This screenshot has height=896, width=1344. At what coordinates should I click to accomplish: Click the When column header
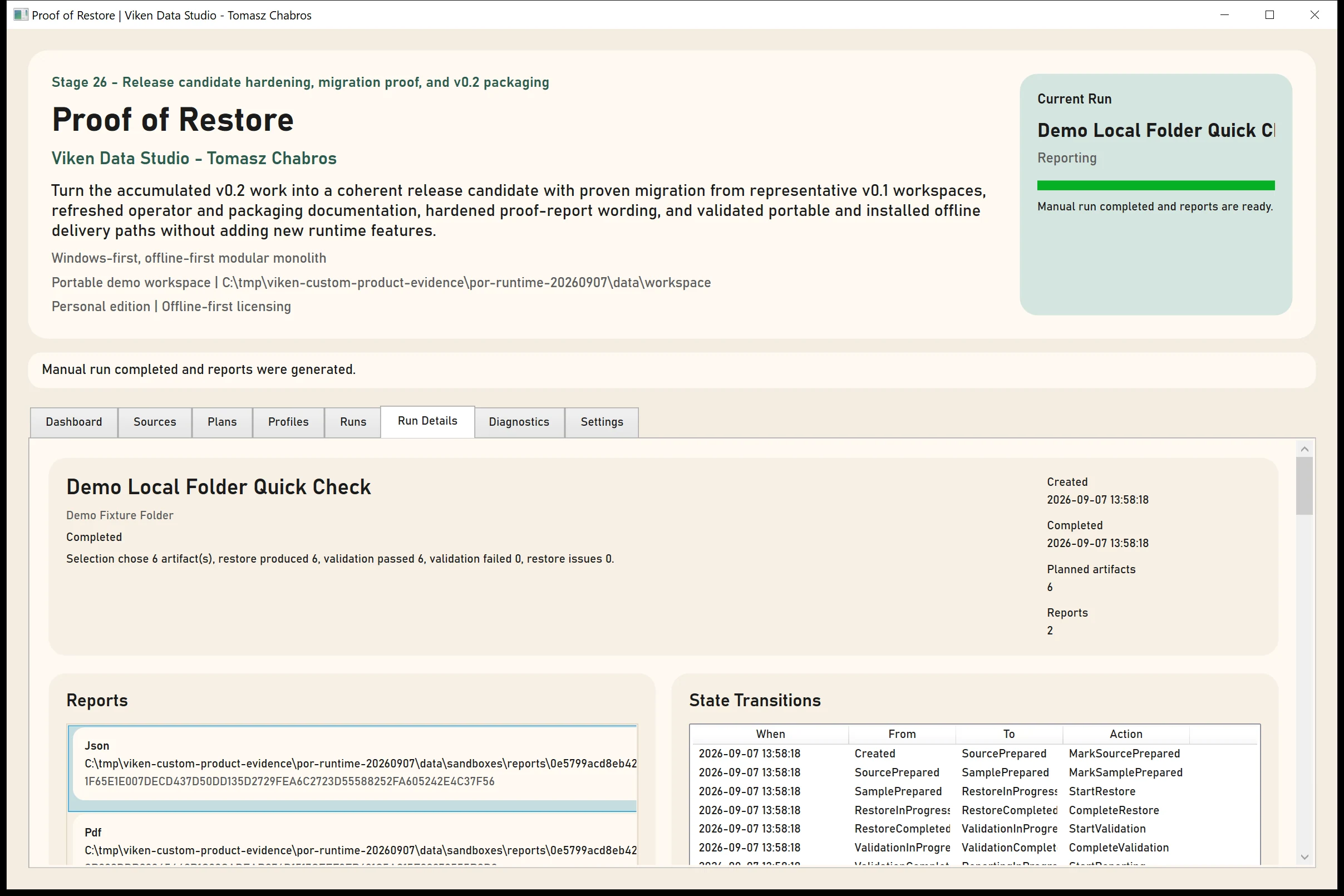pyautogui.click(x=770, y=733)
